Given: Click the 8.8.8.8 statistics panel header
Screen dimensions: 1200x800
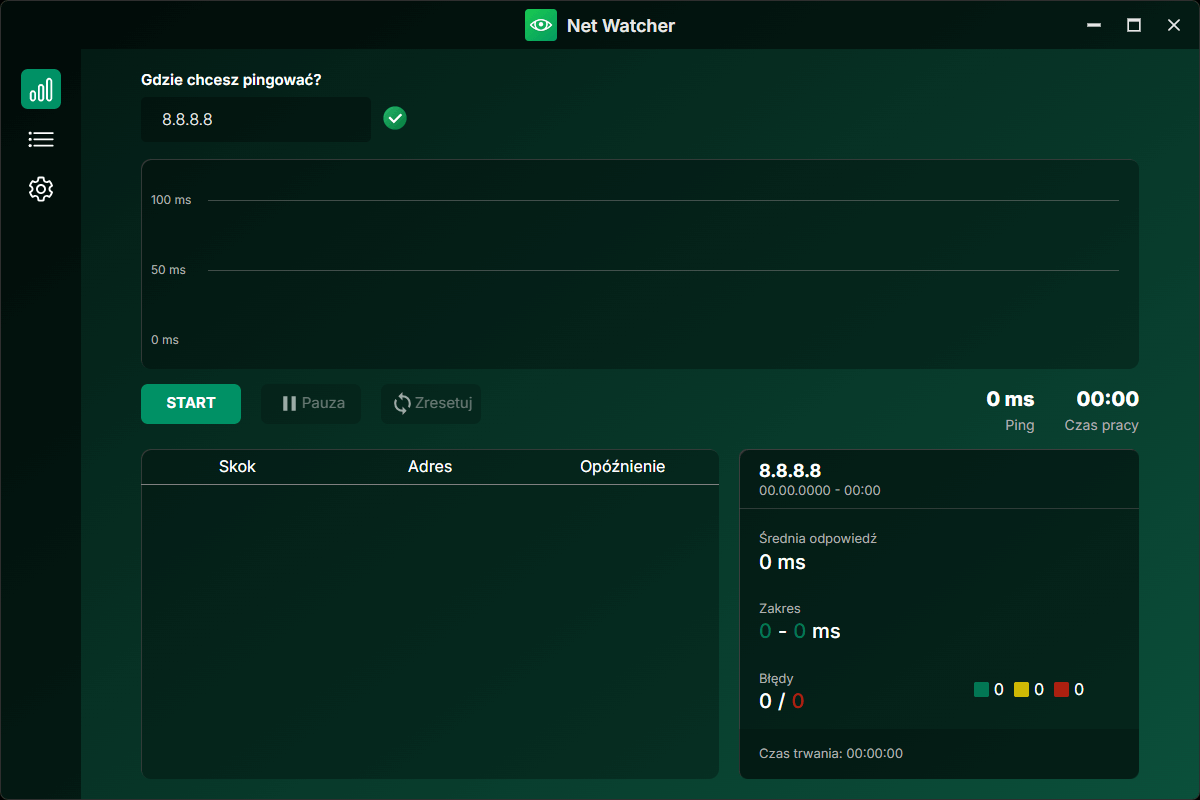Looking at the screenshot, I should (x=938, y=478).
